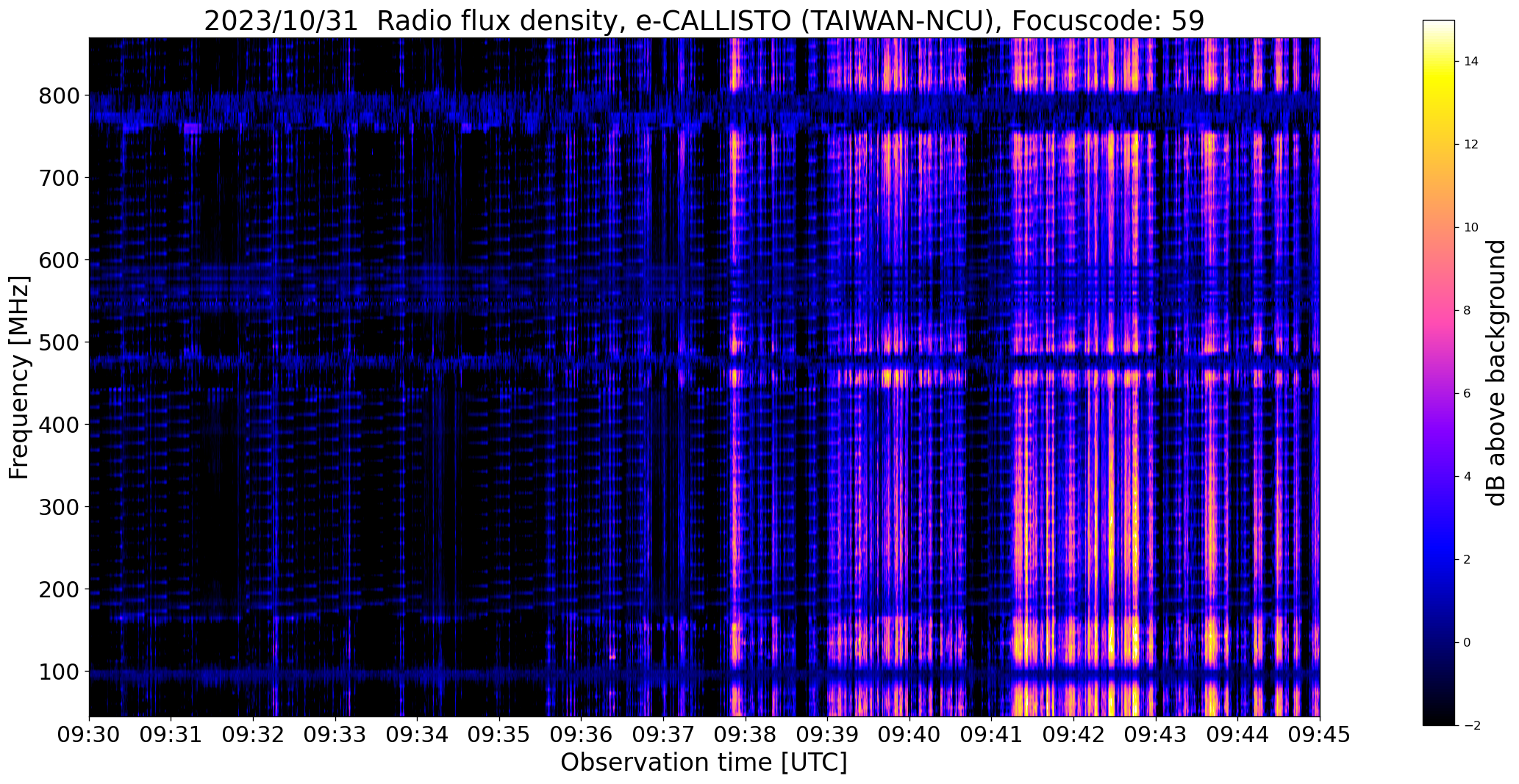Click the colorbar tick label 8
This screenshot has height=784, width=1519.
[1468, 311]
